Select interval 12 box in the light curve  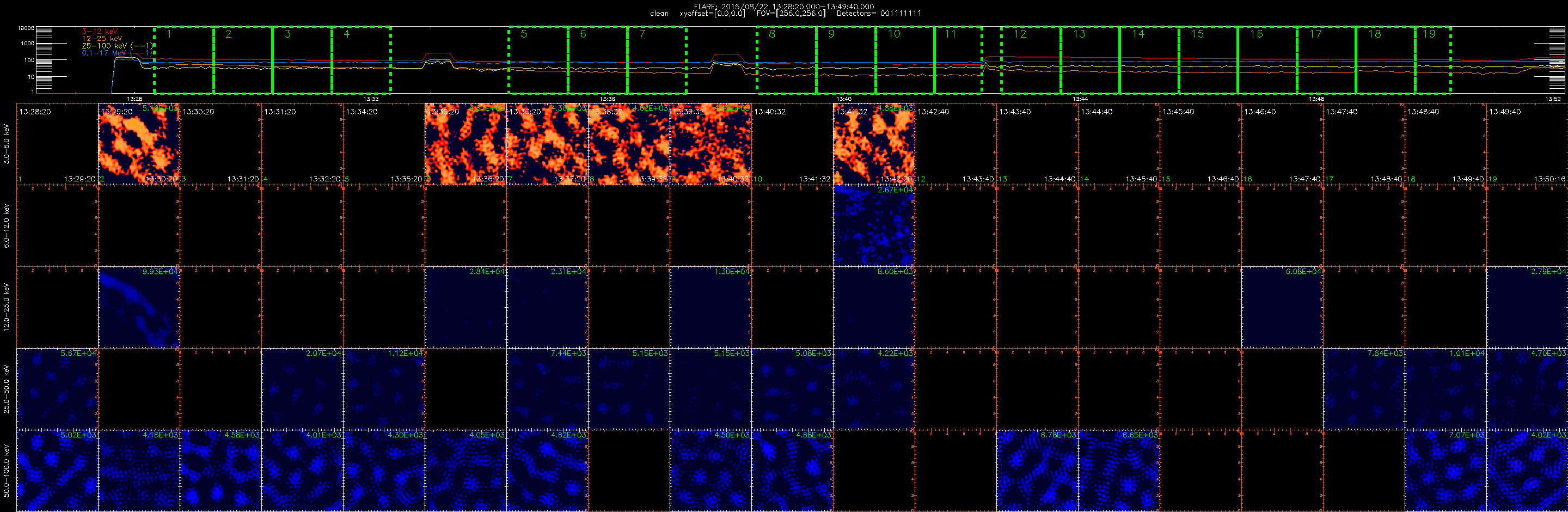coord(1031,60)
